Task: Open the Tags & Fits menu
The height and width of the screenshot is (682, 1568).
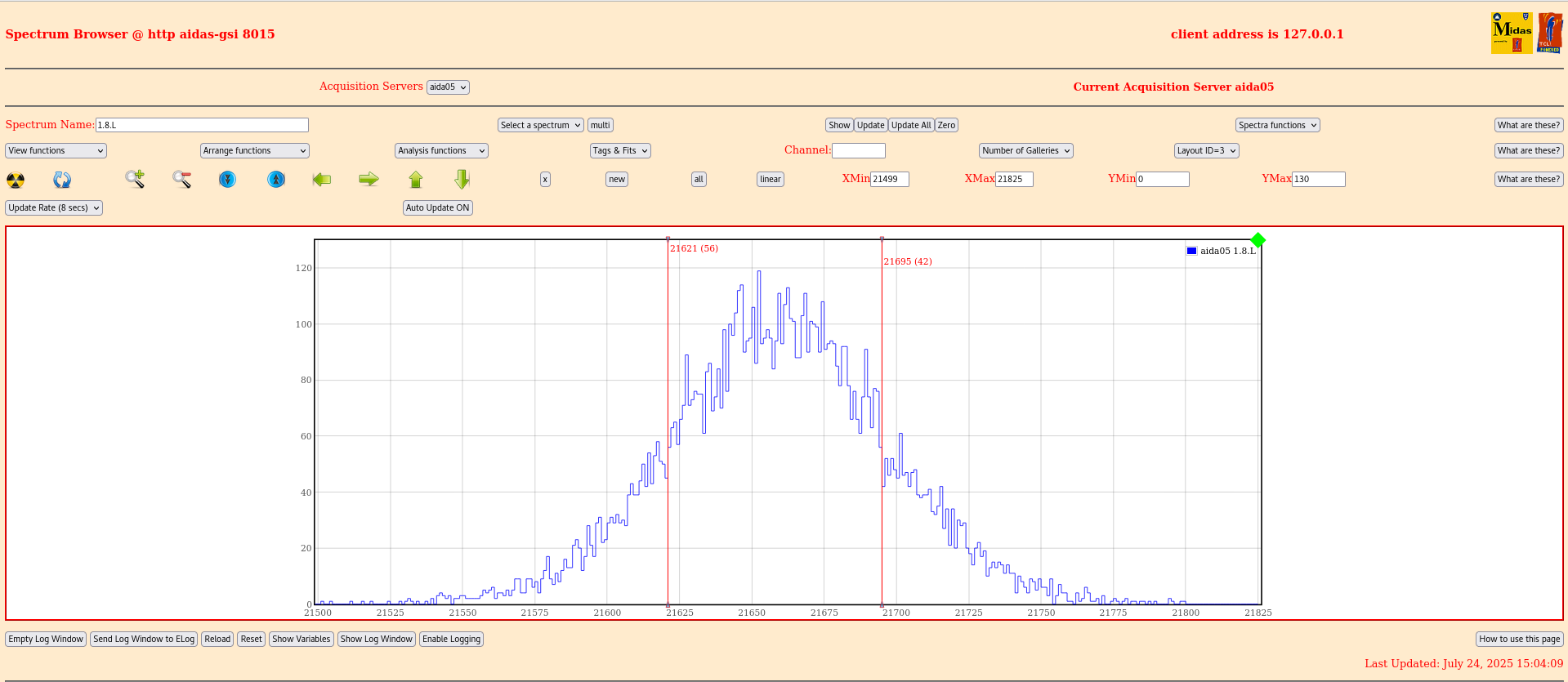Action: (619, 150)
